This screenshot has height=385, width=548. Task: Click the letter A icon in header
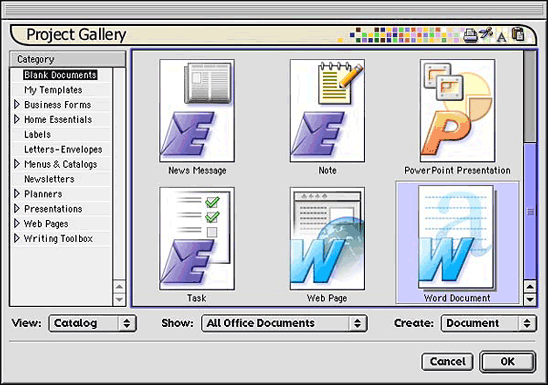coord(502,36)
